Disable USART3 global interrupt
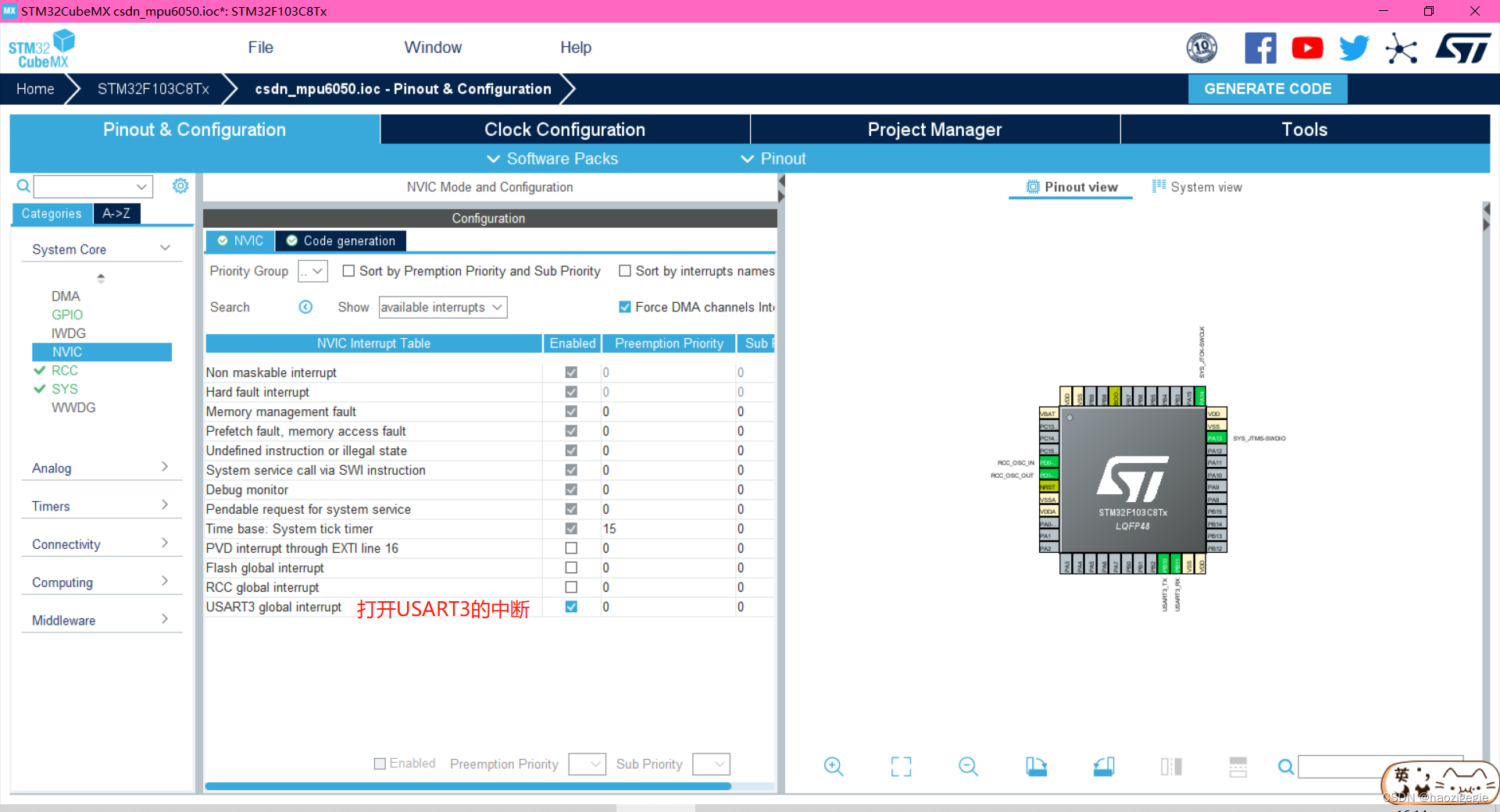 point(571,607)
